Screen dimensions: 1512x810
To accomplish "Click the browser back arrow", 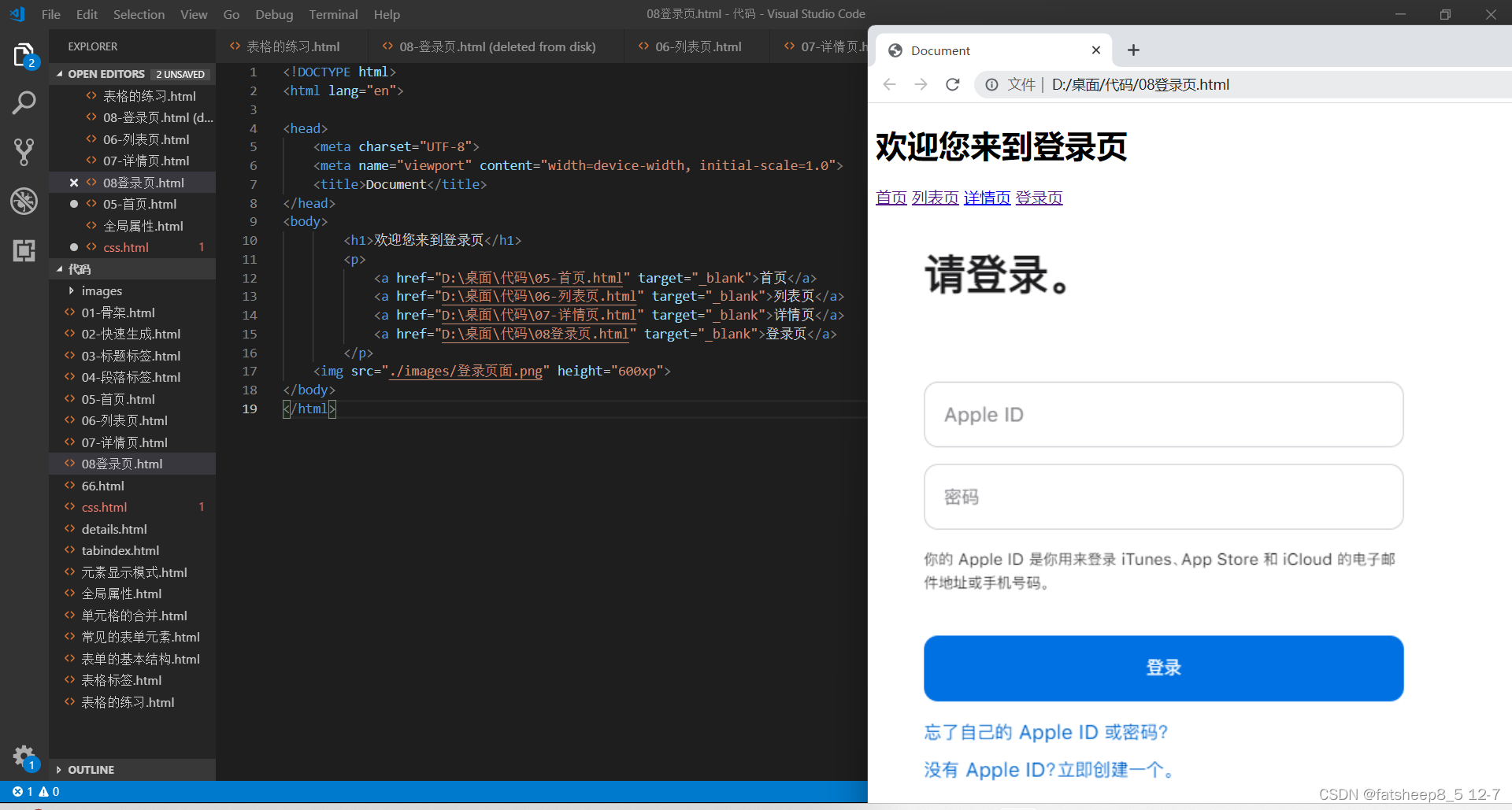I will [889, 84].
